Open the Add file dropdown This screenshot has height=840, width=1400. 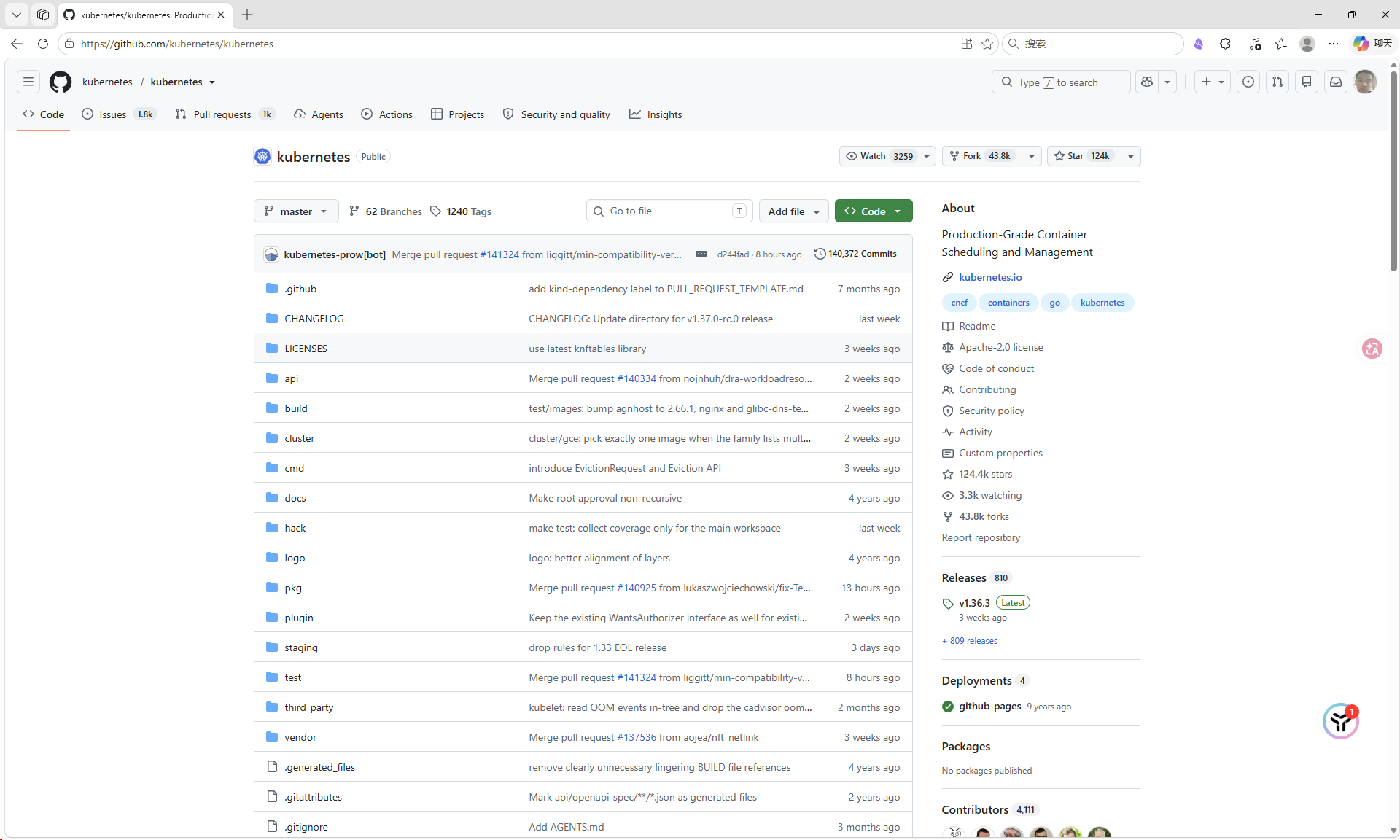(x=793, y=211)
